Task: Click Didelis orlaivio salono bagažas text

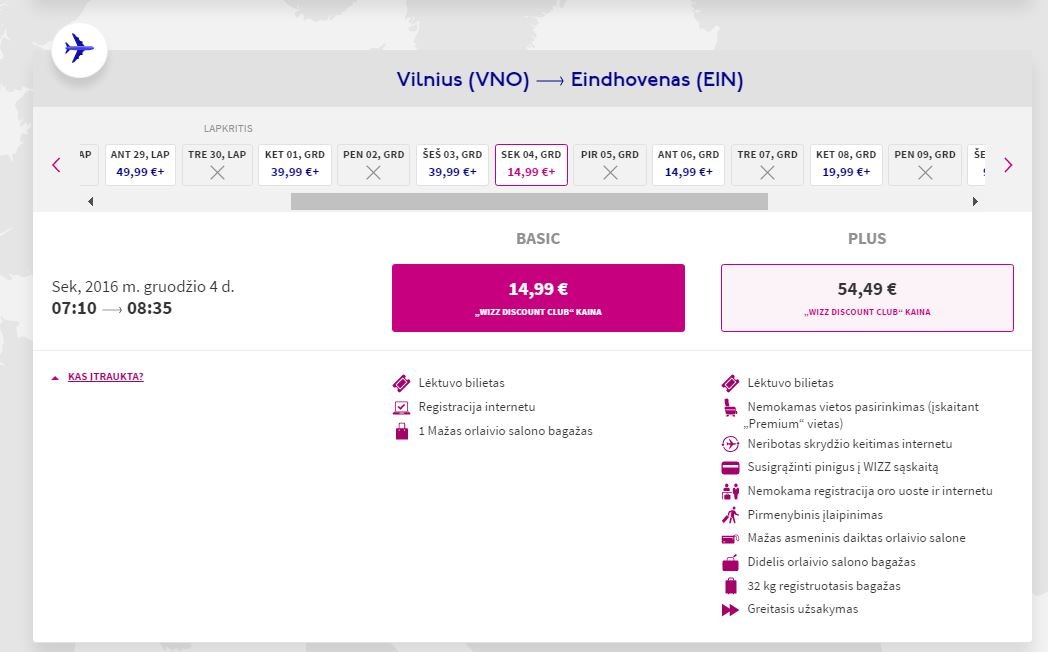Action: click(x=831, y=562)
